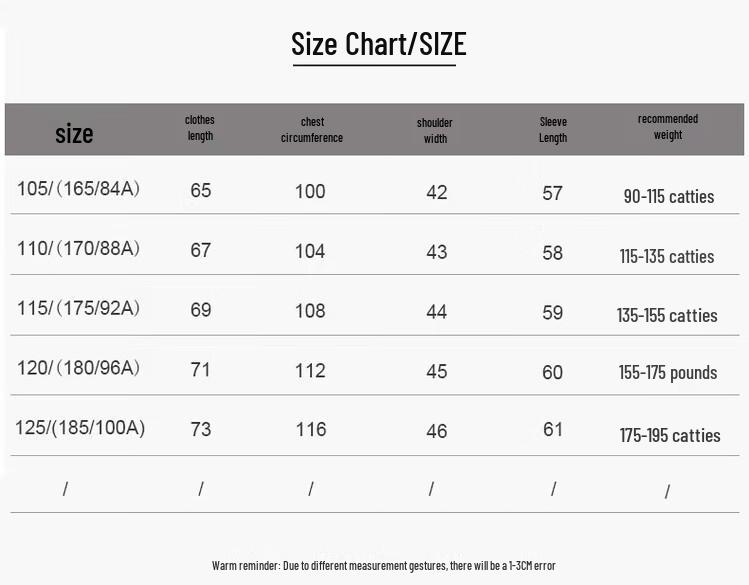Select the clothes length value 73
749x585 pixels.
pos(201,429)
